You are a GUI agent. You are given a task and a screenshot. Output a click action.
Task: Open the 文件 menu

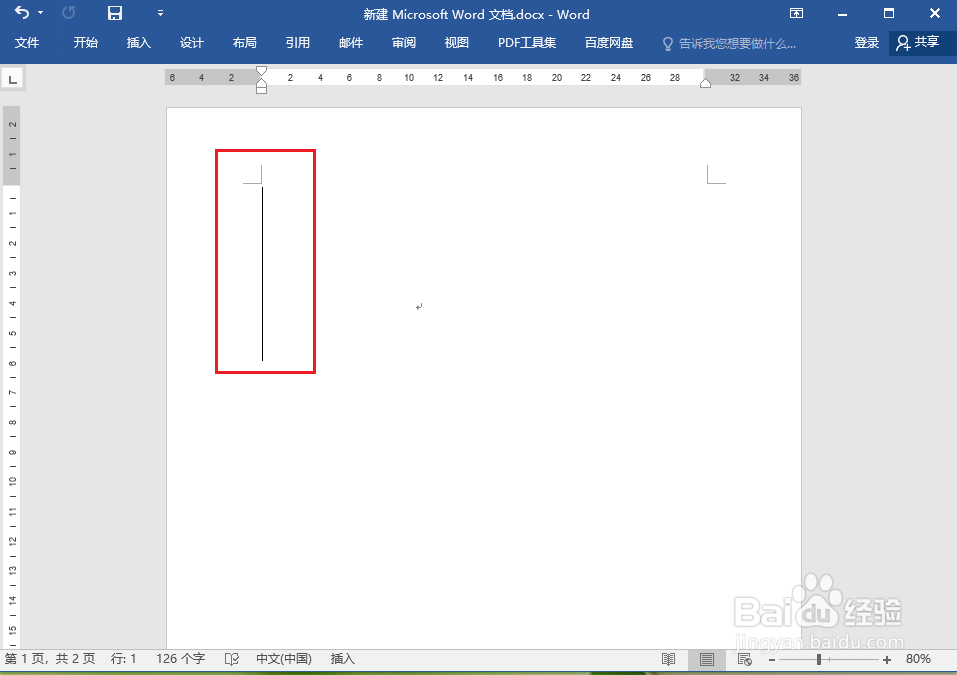click(28, 43)
